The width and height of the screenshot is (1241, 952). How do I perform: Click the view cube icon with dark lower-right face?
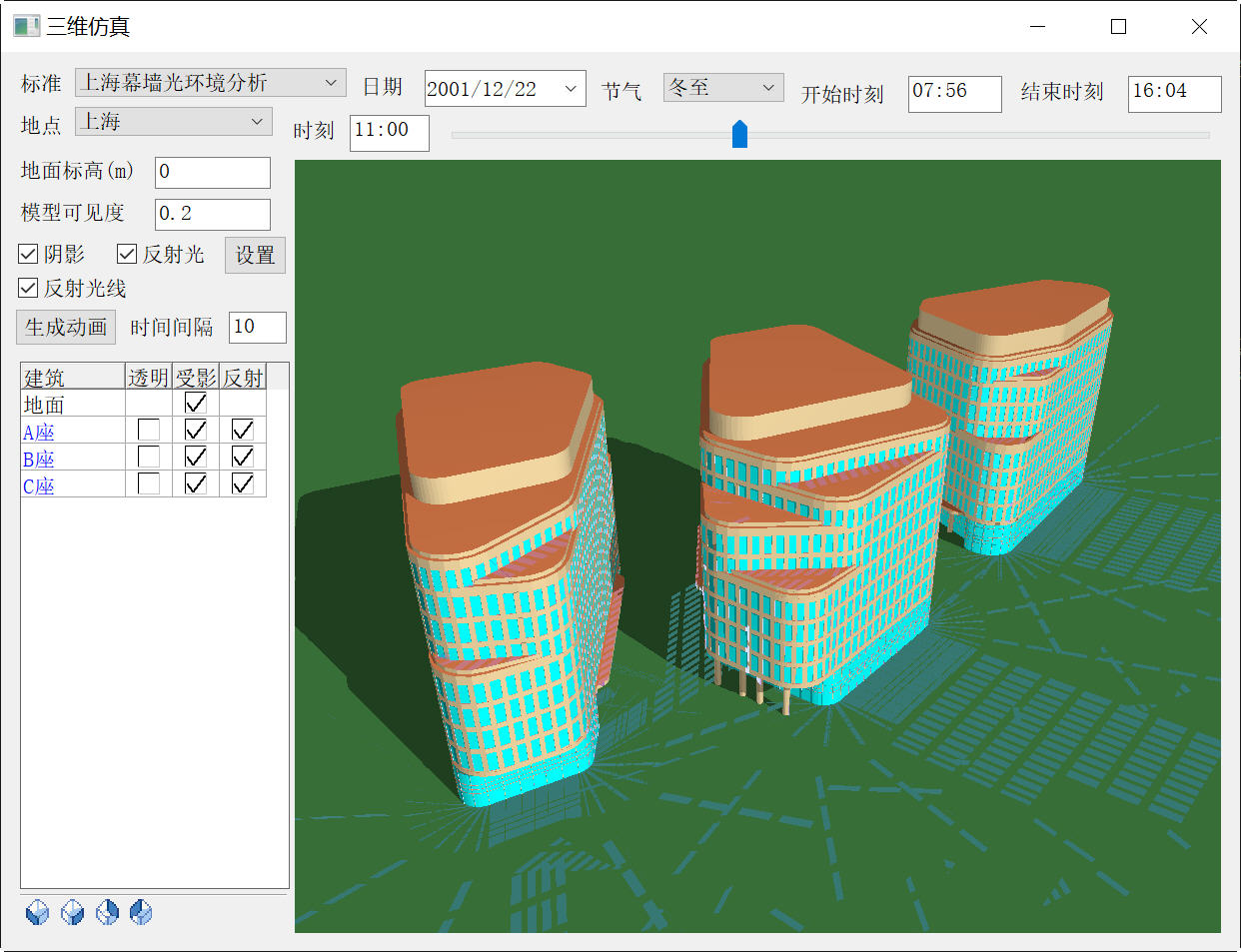(x=72, y=912)
